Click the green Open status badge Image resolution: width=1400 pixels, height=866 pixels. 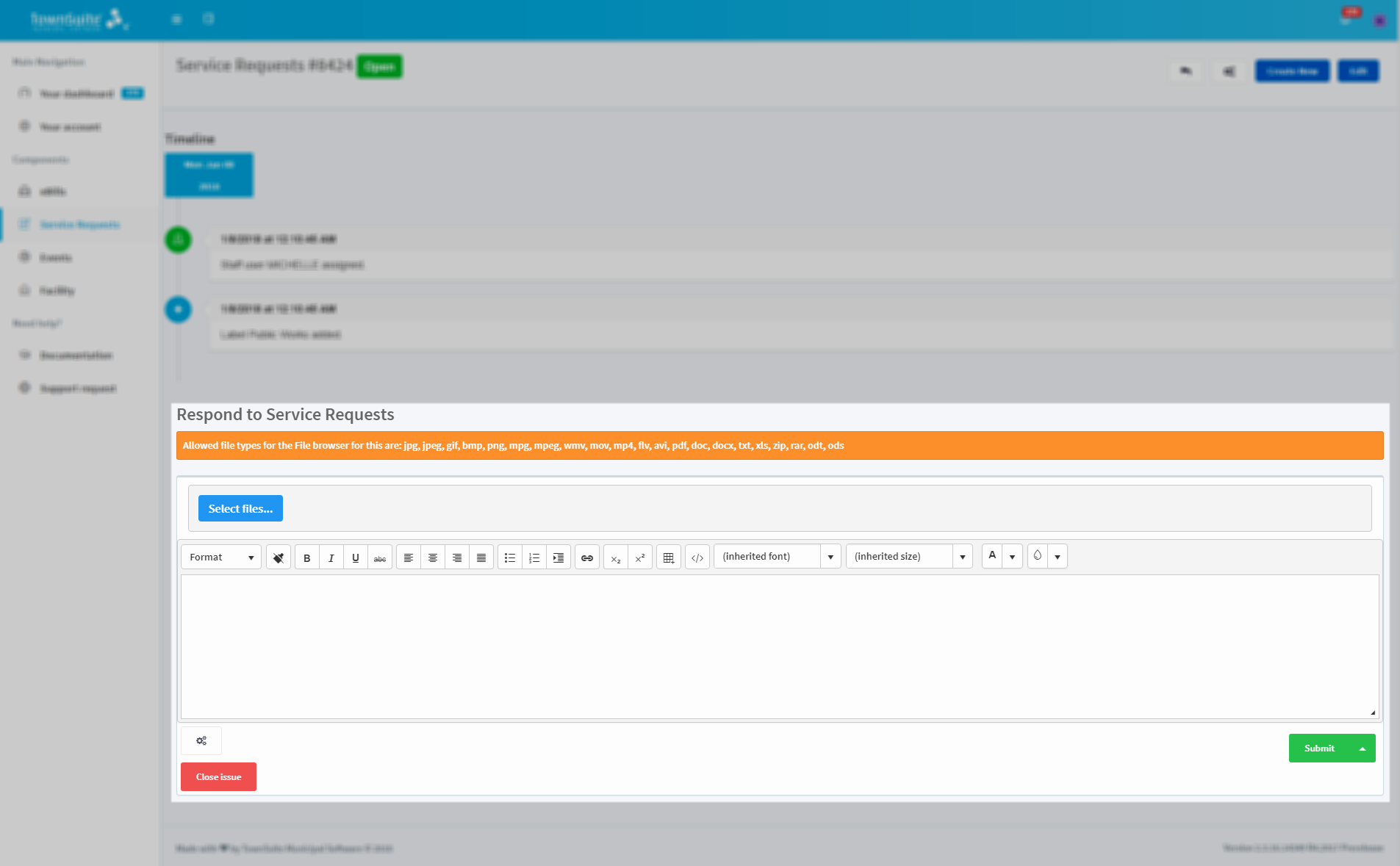tap(380, 67)
